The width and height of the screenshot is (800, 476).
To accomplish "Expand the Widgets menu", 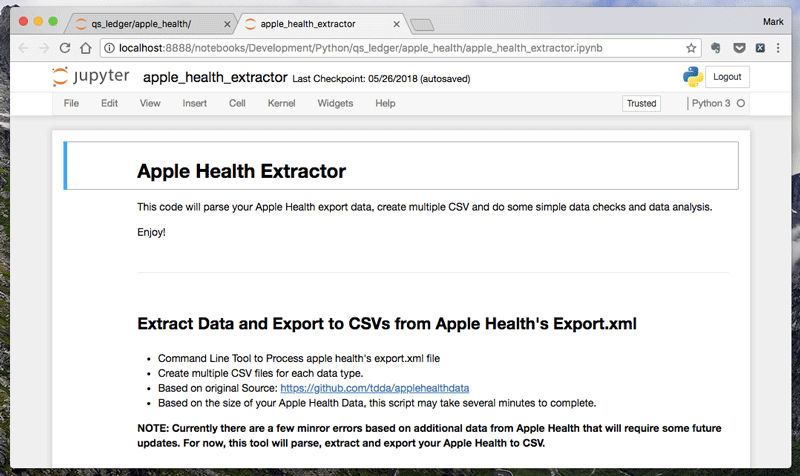I will pyautogui.click(x=335, y=103).
